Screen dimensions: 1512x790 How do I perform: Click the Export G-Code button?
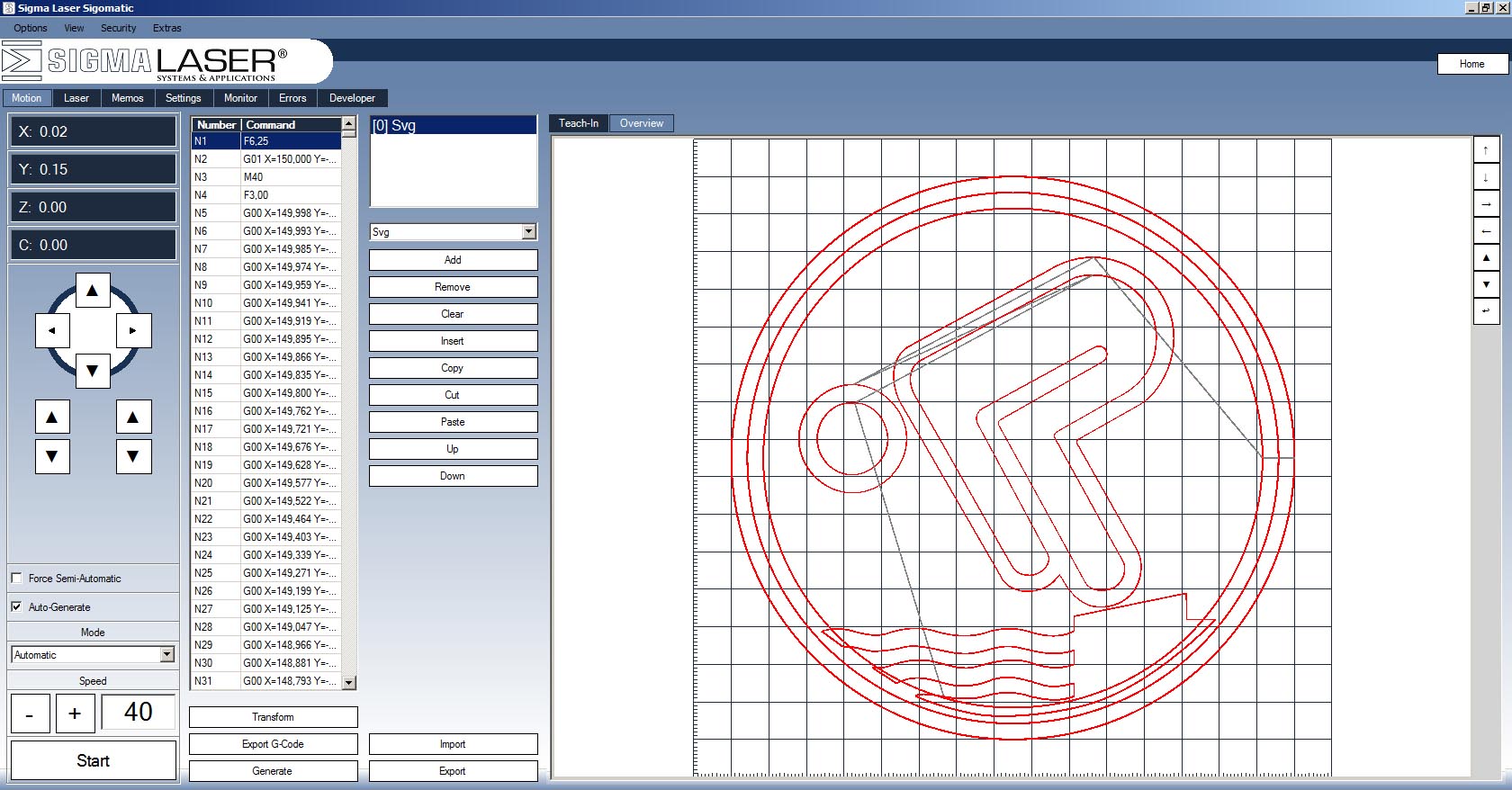pyautogui.click(x=273, y=744)
